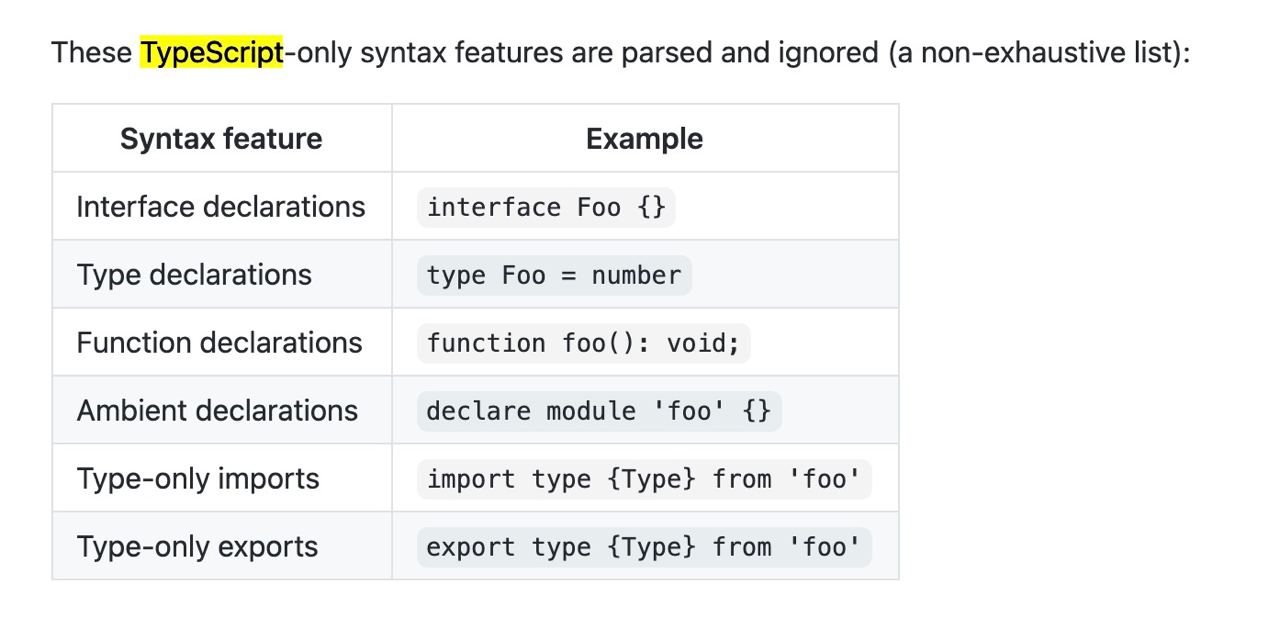Click the '(a non-exhaustive list)' text

[x=1035, y=52]
